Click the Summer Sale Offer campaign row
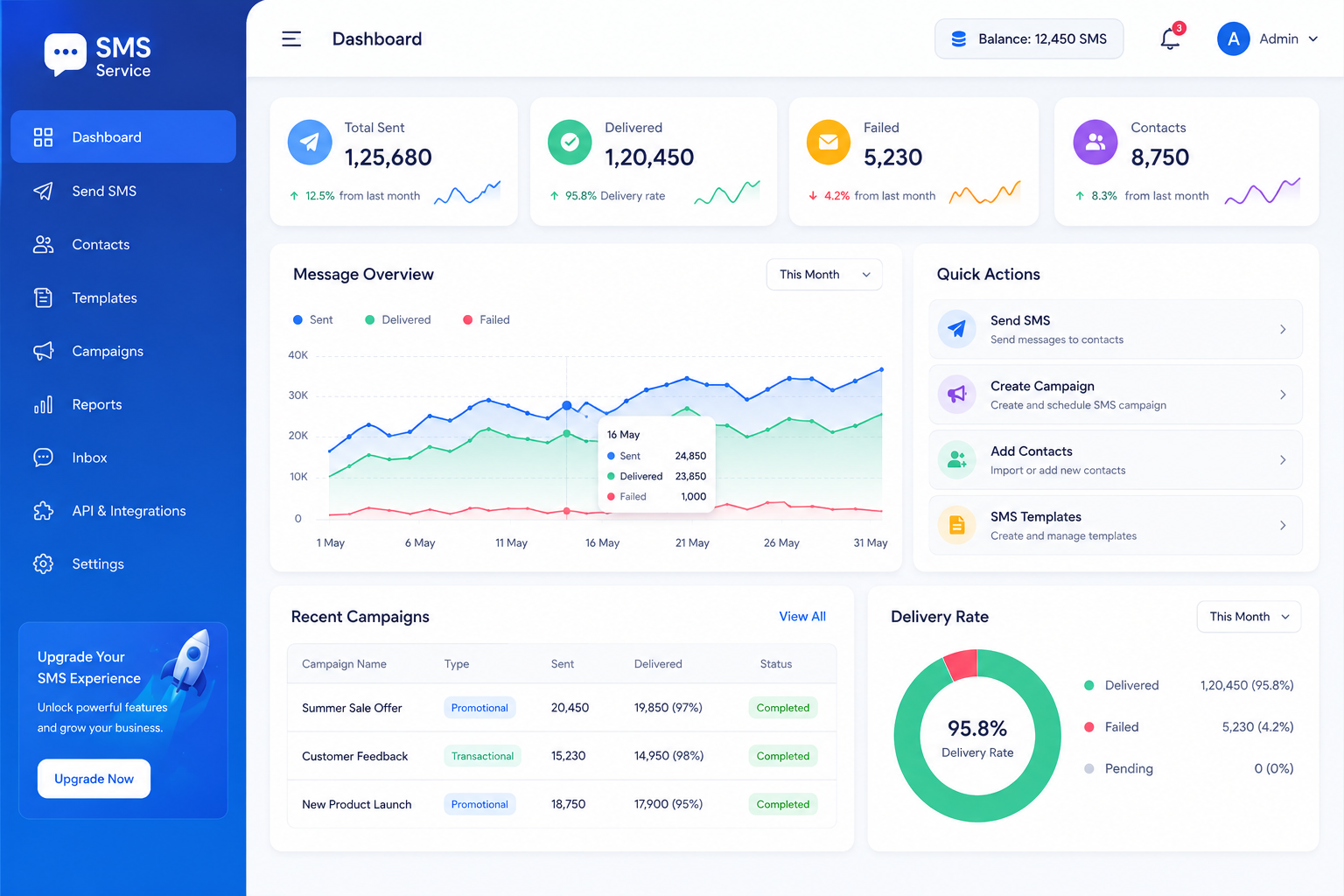The width and height of the screenshot is (1344, 896). 562,708
